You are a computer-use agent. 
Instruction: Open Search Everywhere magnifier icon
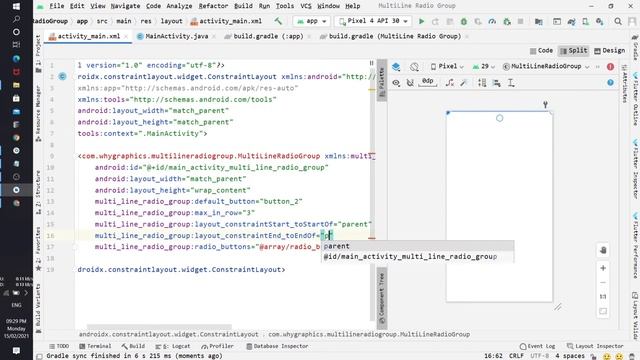click(618, 21)
